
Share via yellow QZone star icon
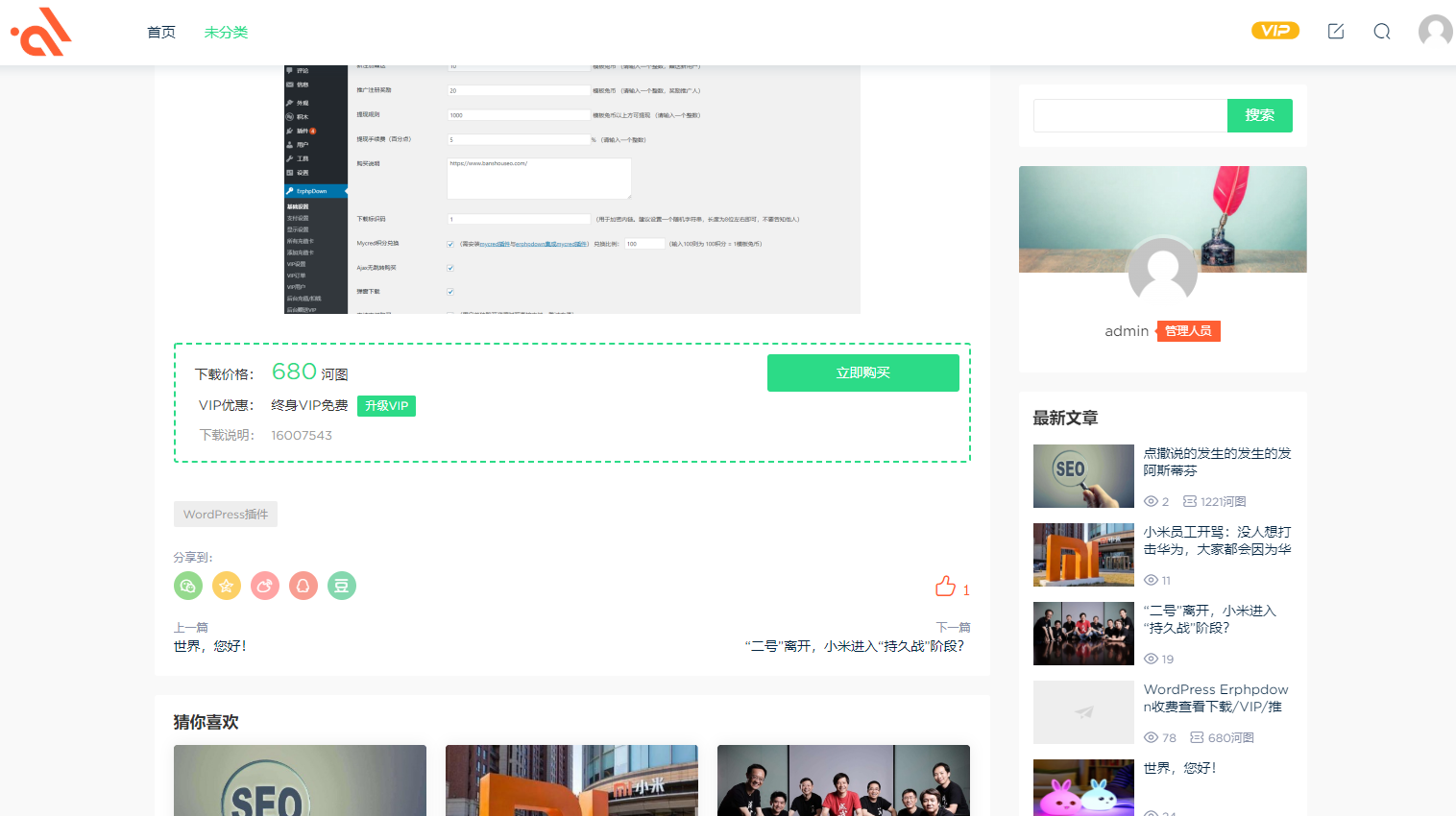[x=227, y=586]
